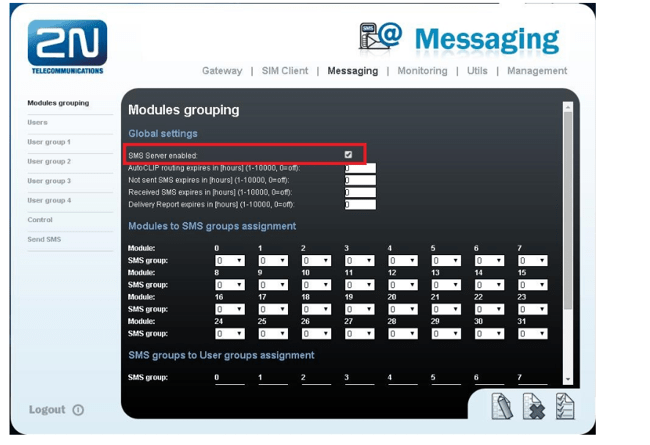Screen dimensions: 650x445
Task: Open SMS group dropdown for Module 4
Action: pos(403,260)
